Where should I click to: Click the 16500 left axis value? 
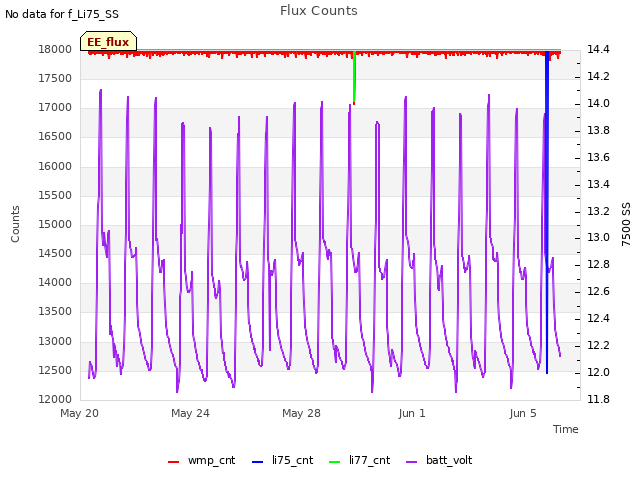55,137
